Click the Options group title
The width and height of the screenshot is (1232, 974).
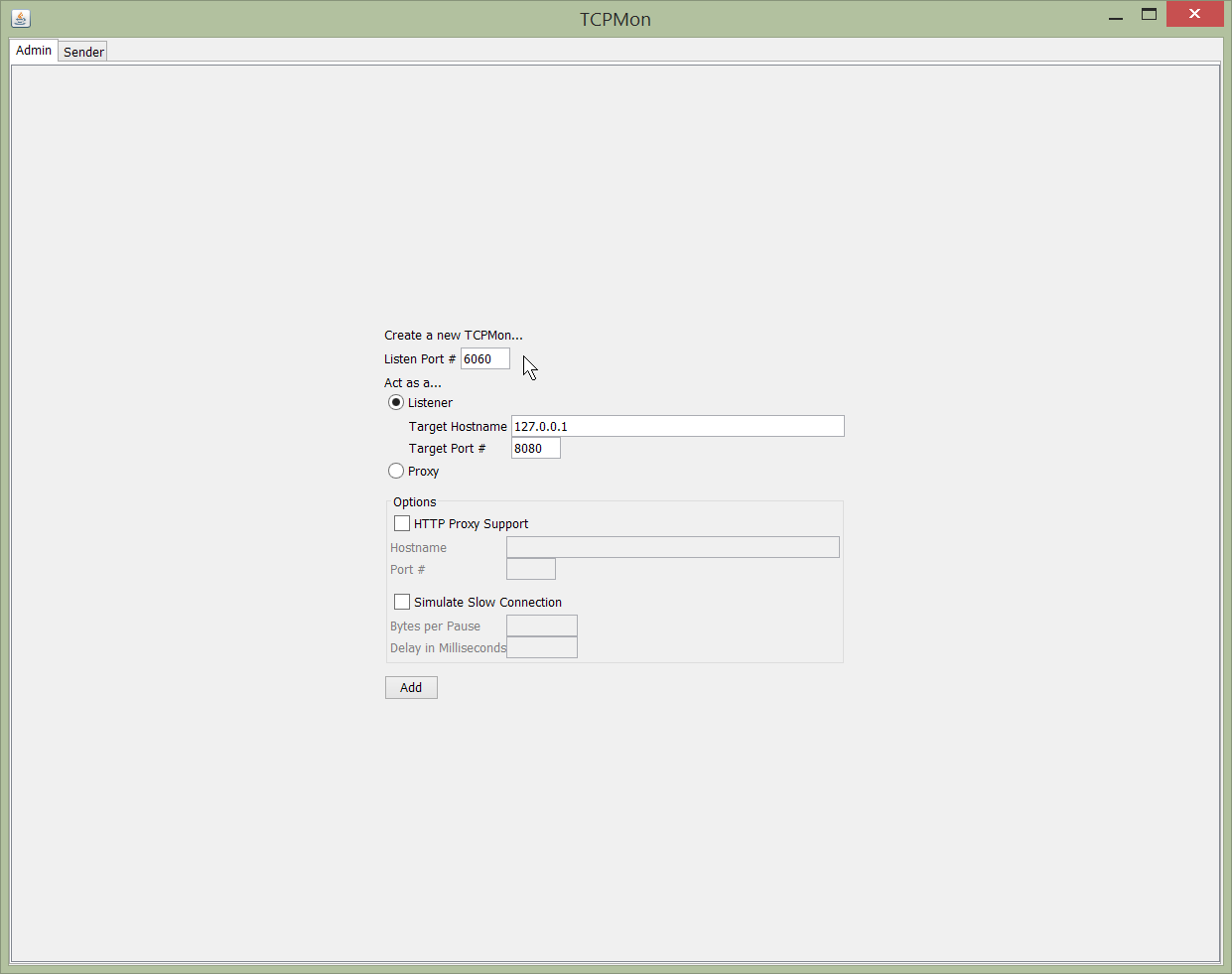click(414, 501)
